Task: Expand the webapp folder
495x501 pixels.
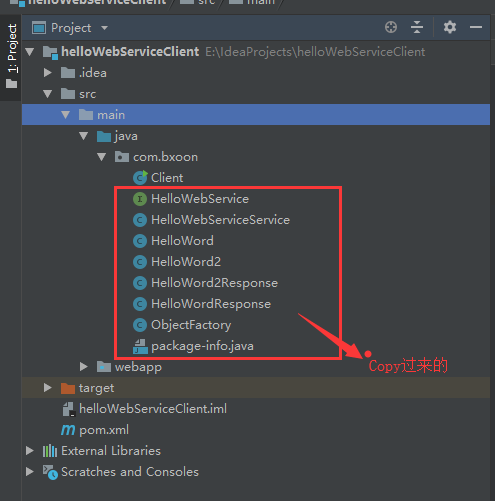Action: (x=84, y=367)
